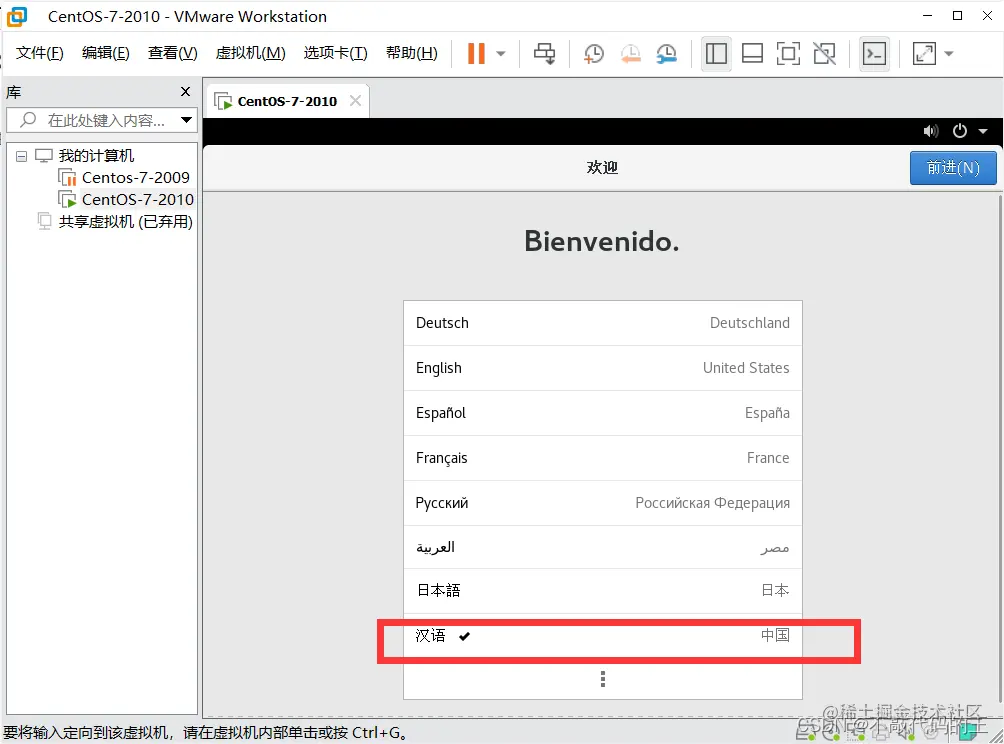1004x744 pixels.
Task: Open the 编辑(E) menu
Action: (106, 53)
